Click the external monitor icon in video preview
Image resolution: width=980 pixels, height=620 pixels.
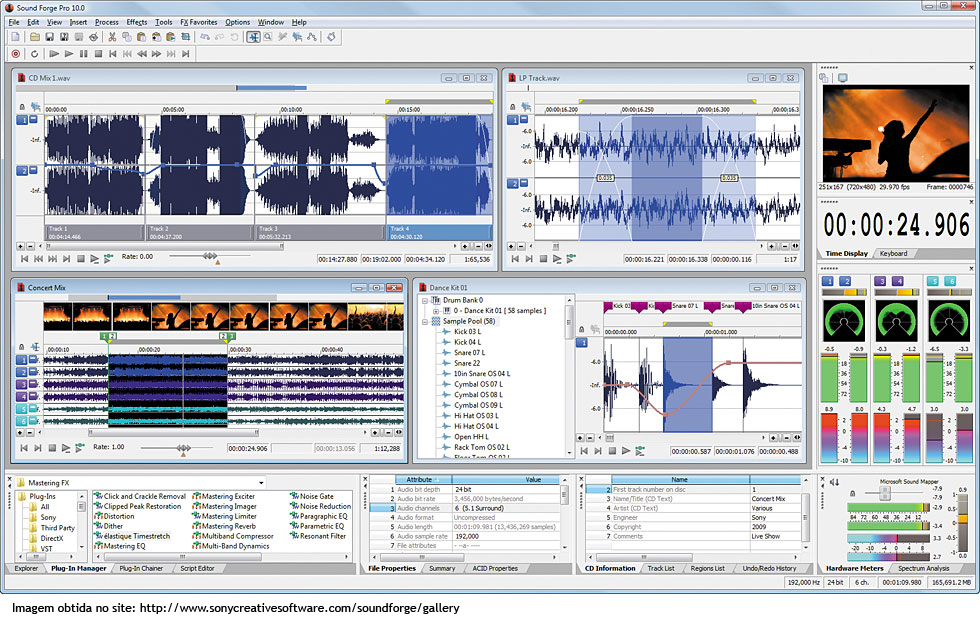842,78
